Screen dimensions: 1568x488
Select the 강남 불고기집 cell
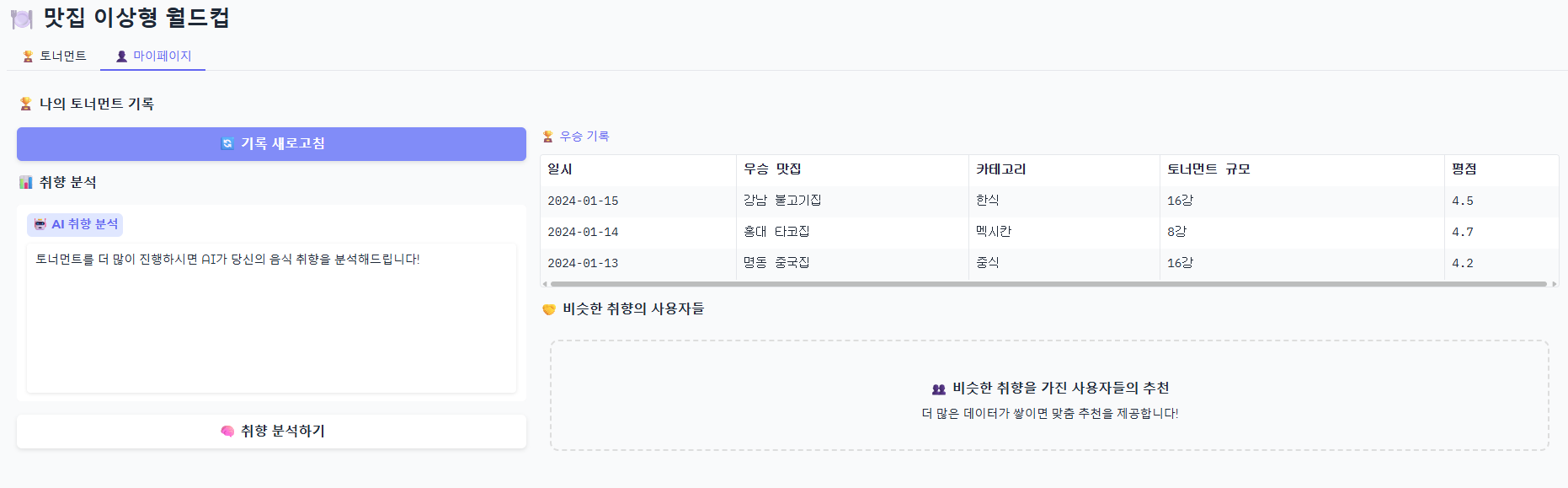tap(852, 201)
